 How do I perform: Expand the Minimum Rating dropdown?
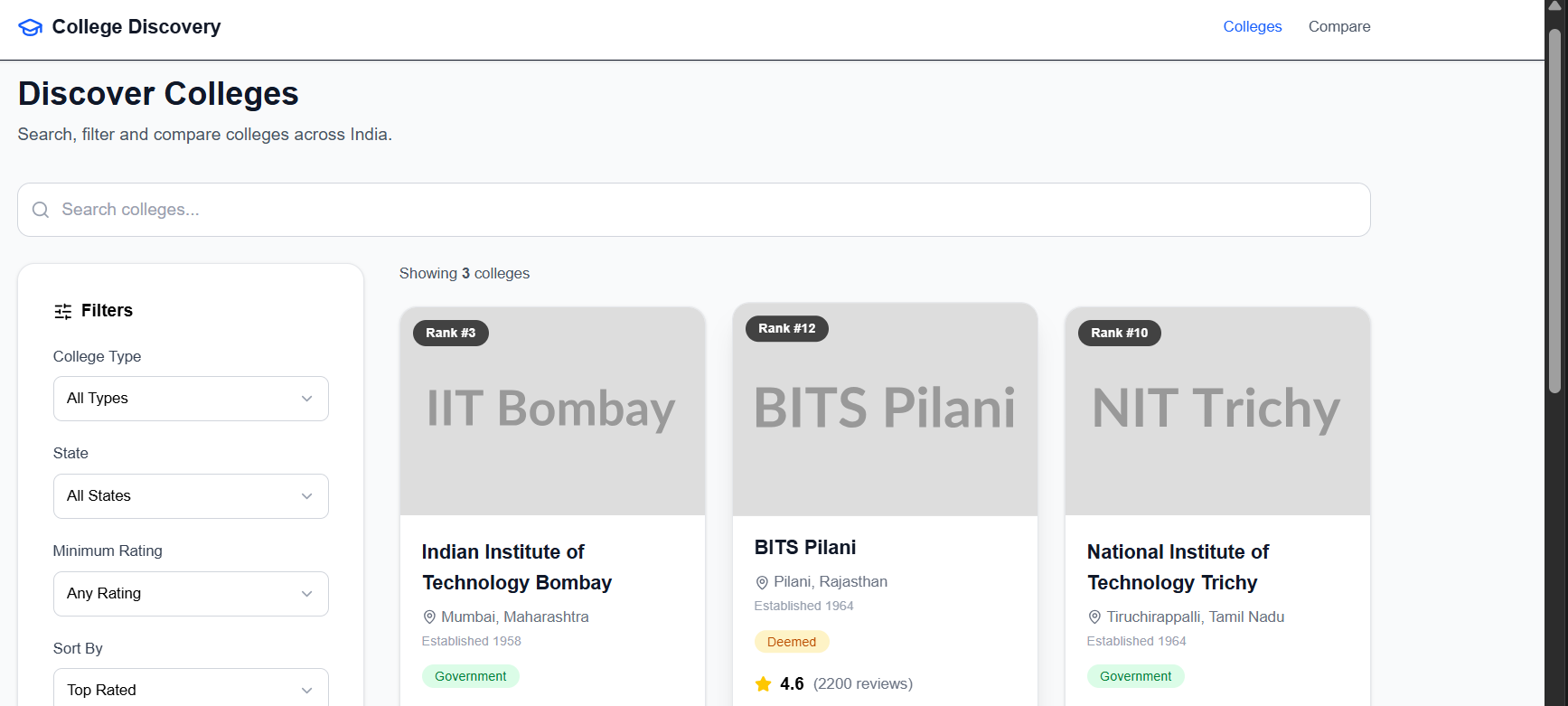(191, 594)
